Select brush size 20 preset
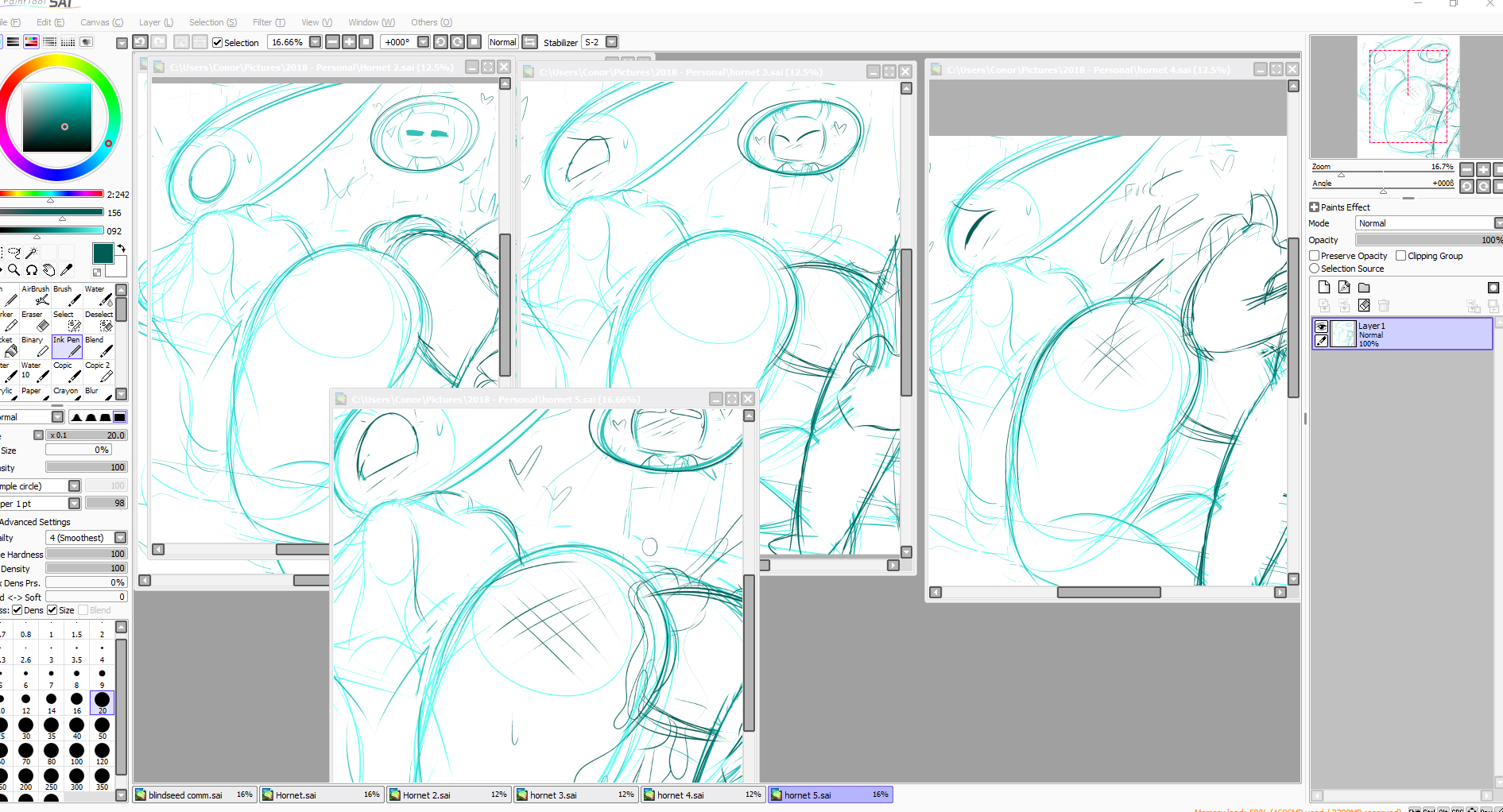 (x=102, y=702)
